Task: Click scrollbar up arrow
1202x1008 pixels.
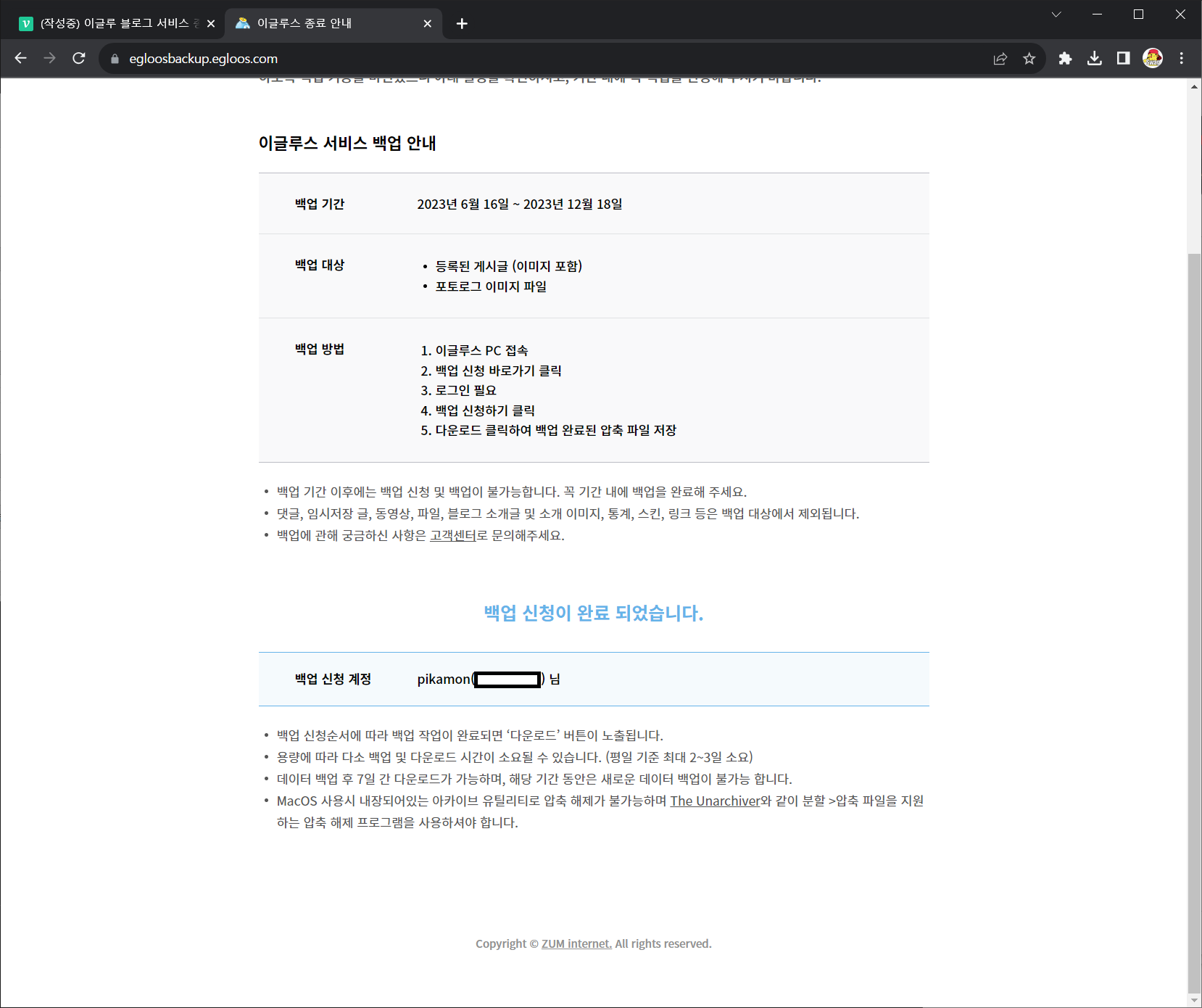Action: click(1194, 86)
